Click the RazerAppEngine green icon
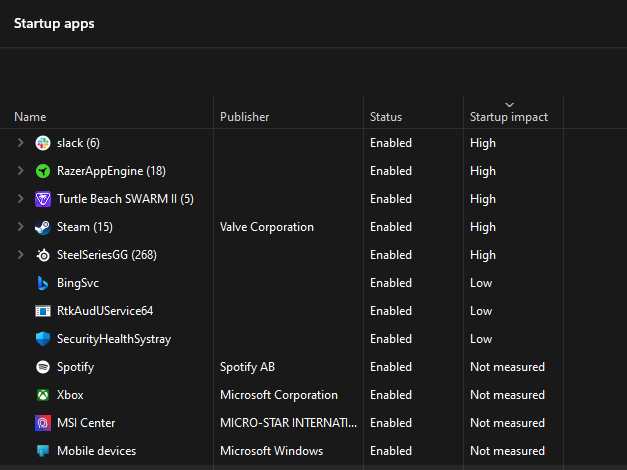This screenshot has height=470, width=627. (x=43, y=171)
